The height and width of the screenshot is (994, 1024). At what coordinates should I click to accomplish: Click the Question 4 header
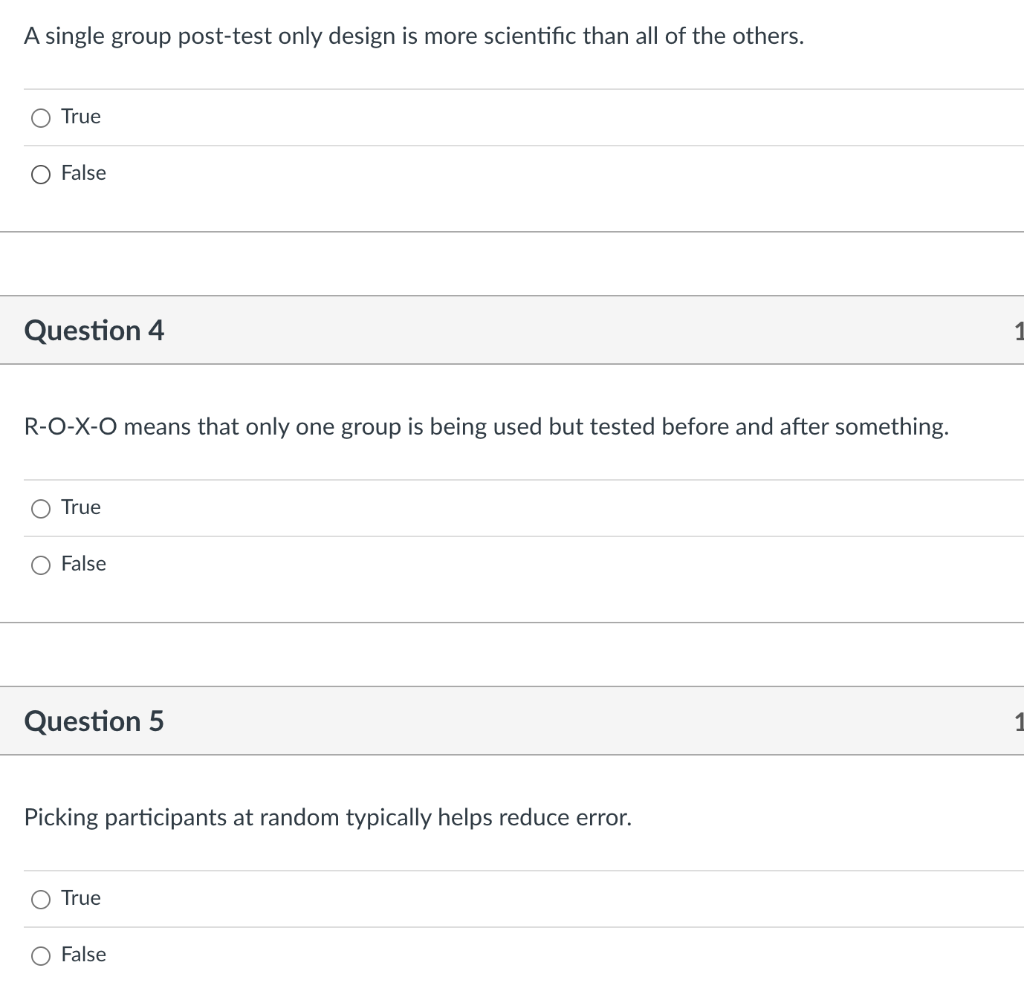(95, 330)
